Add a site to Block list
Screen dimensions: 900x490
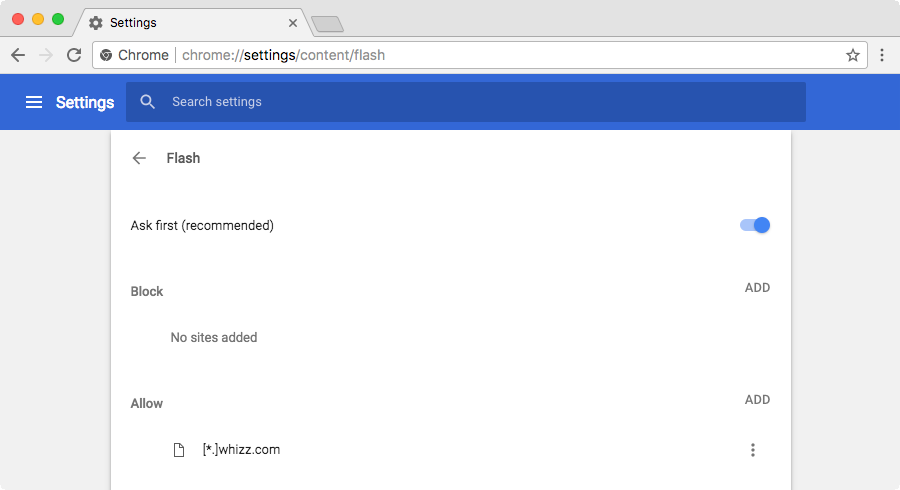tap(757, 288)
